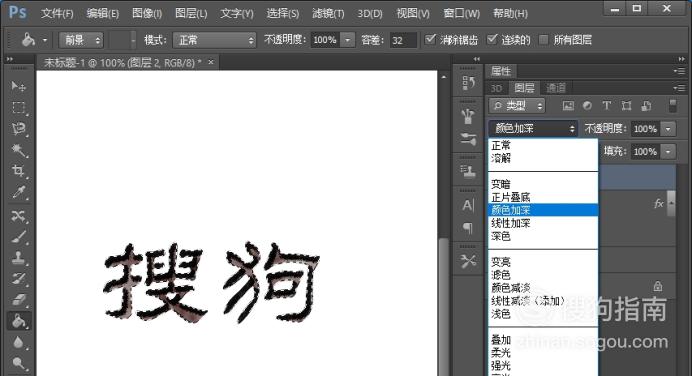Choose Overlay blend mode from list

[543, 340]
